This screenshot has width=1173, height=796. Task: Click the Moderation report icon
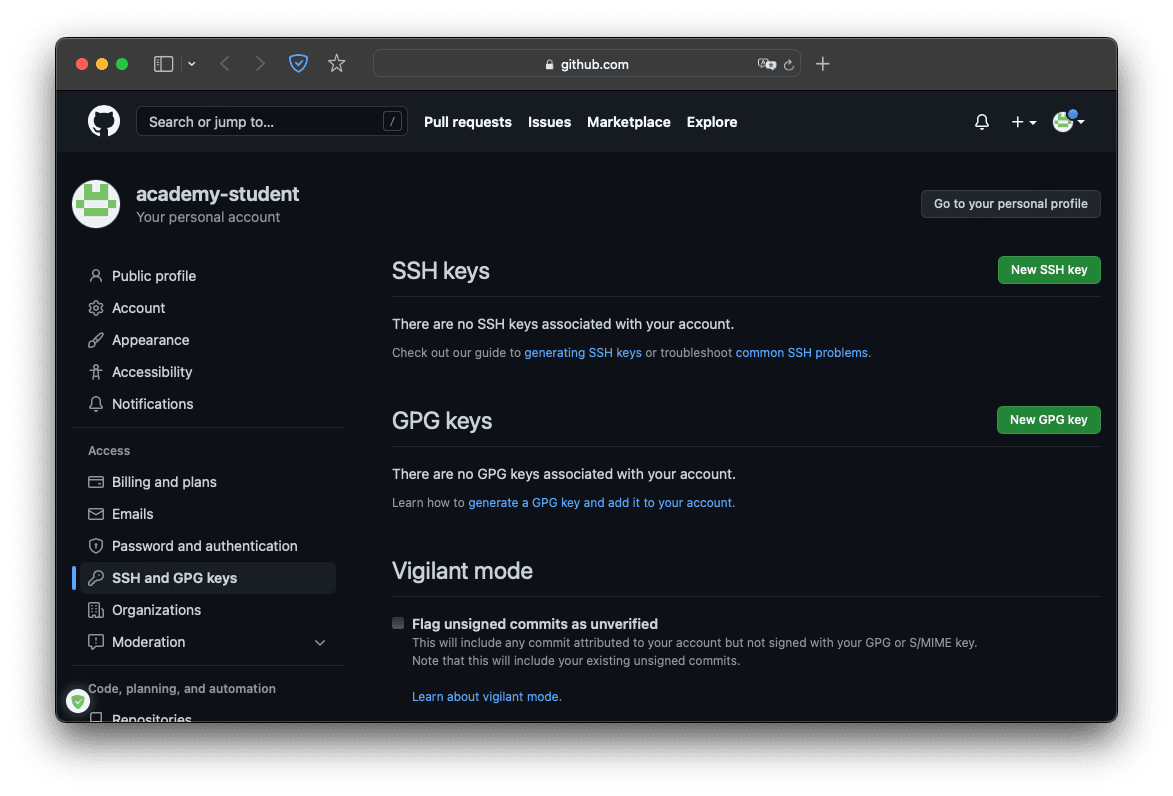(96, 642)
